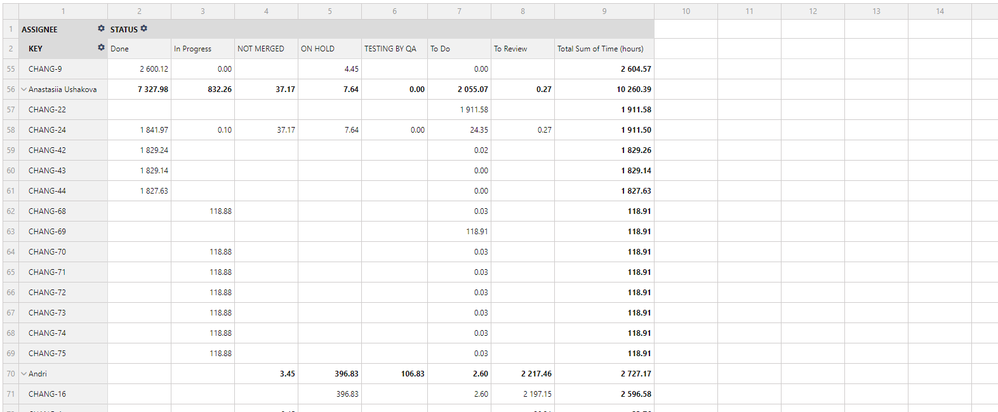
Task: Select the CHANG-74 row key
Action: (47, 333)
